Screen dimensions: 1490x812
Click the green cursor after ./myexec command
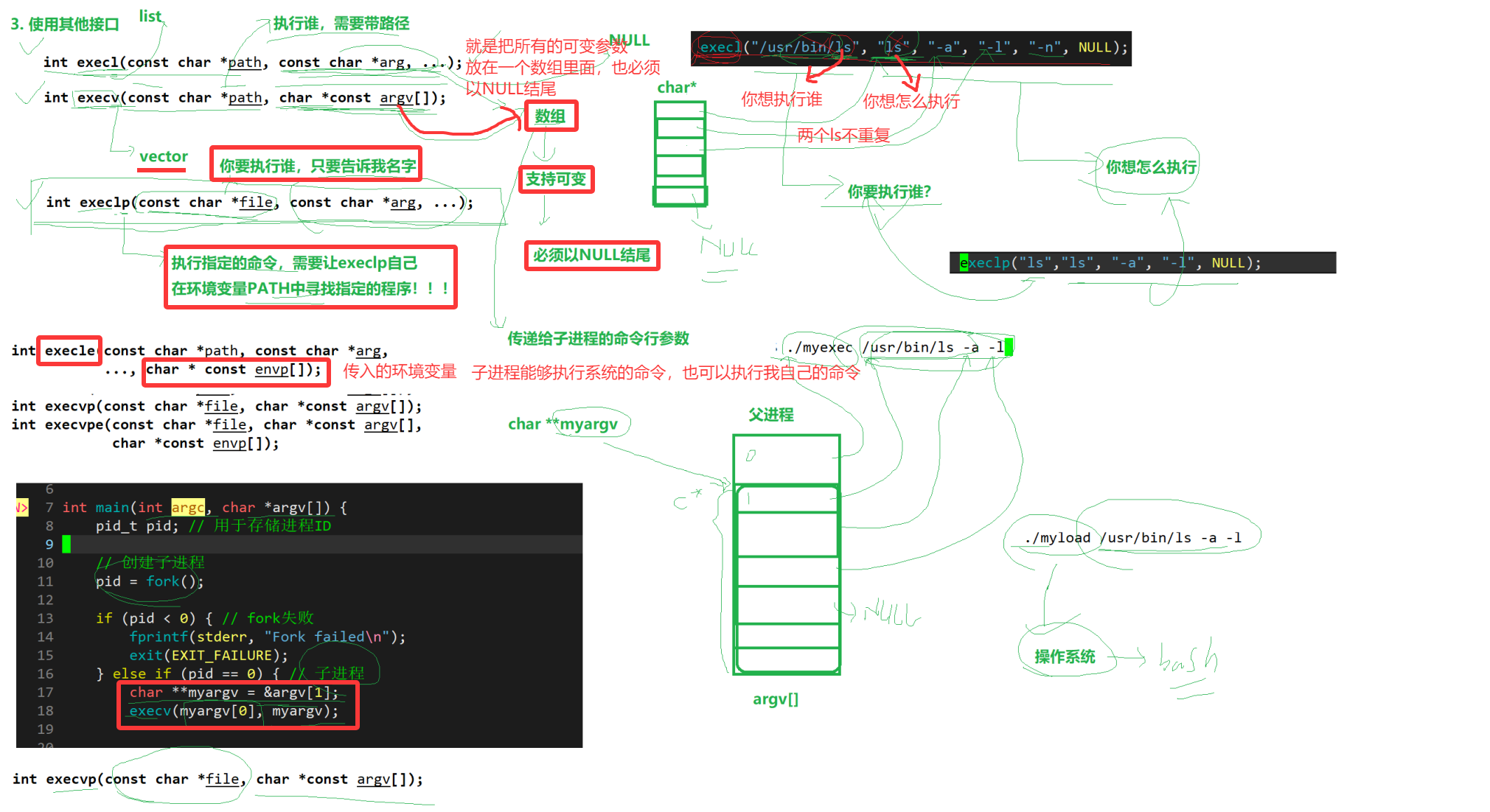1009,347
